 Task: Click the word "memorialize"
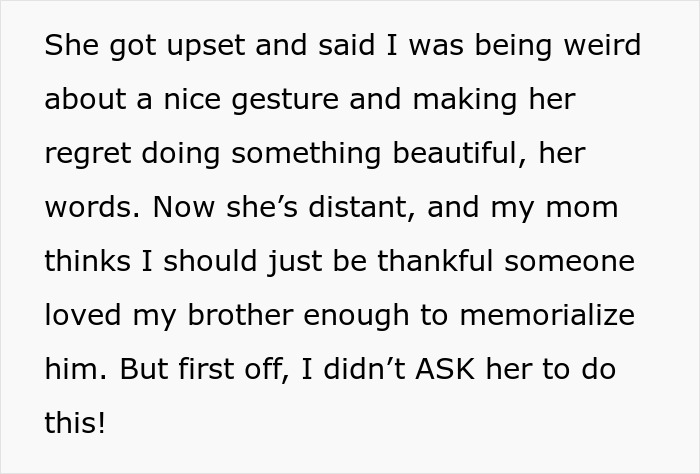(x=546, y=316)
